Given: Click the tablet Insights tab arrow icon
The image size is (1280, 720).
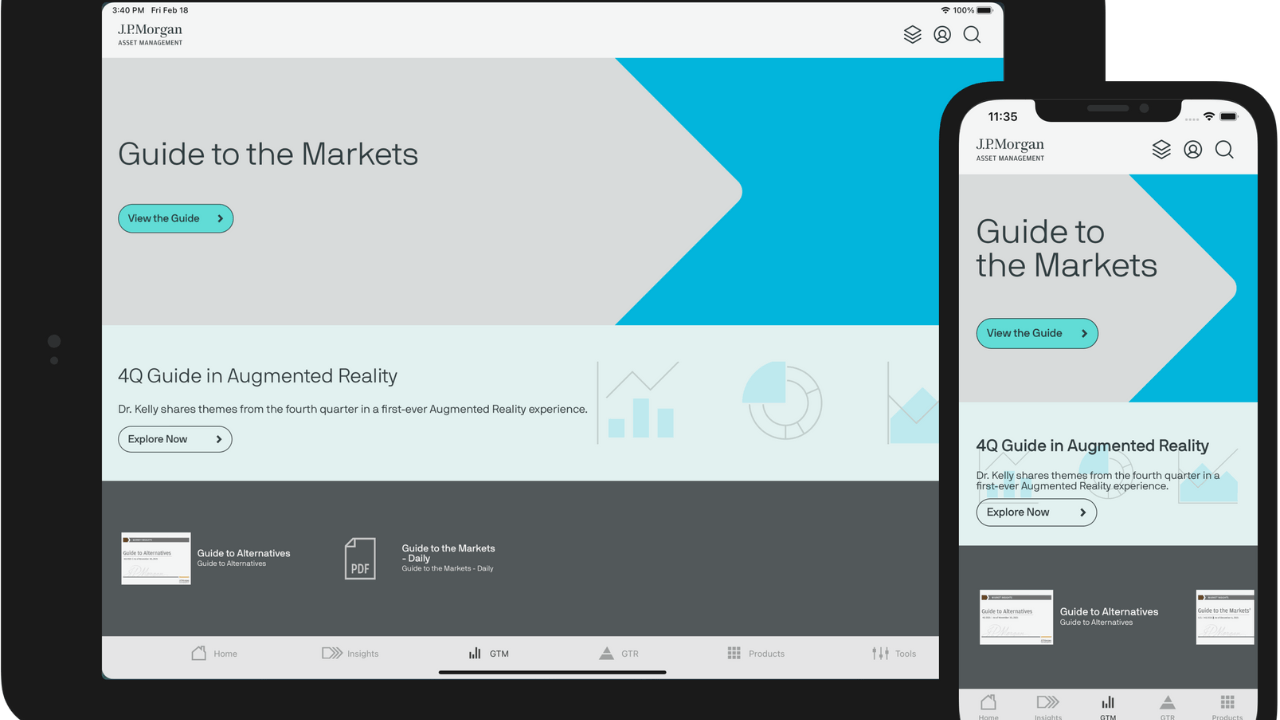Looking at the screenshot, I should coord(332,653).
